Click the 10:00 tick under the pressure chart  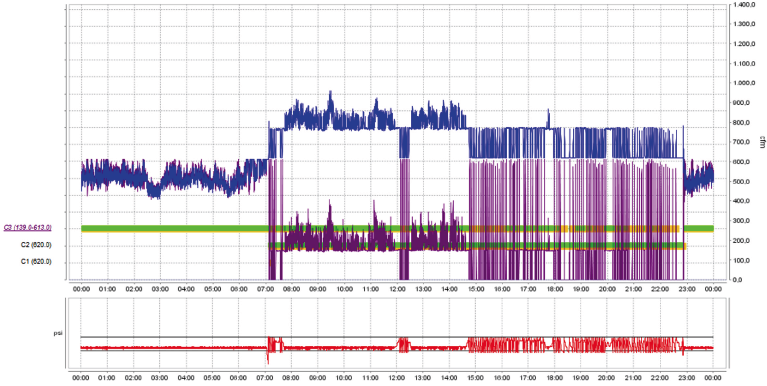pyautogui.click(x=344, y=378)
